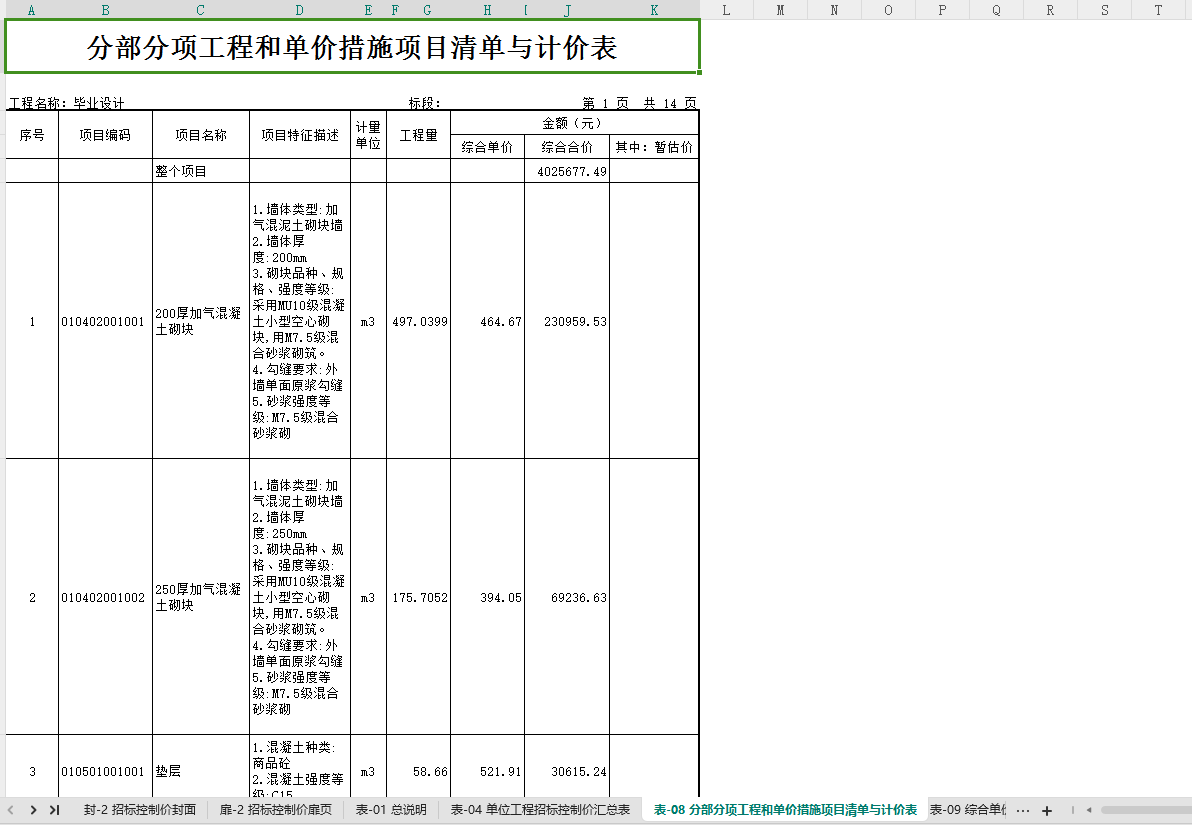Click the 第 1 页 共 14 页 text

pyautogui.click(x=639, y=103)
